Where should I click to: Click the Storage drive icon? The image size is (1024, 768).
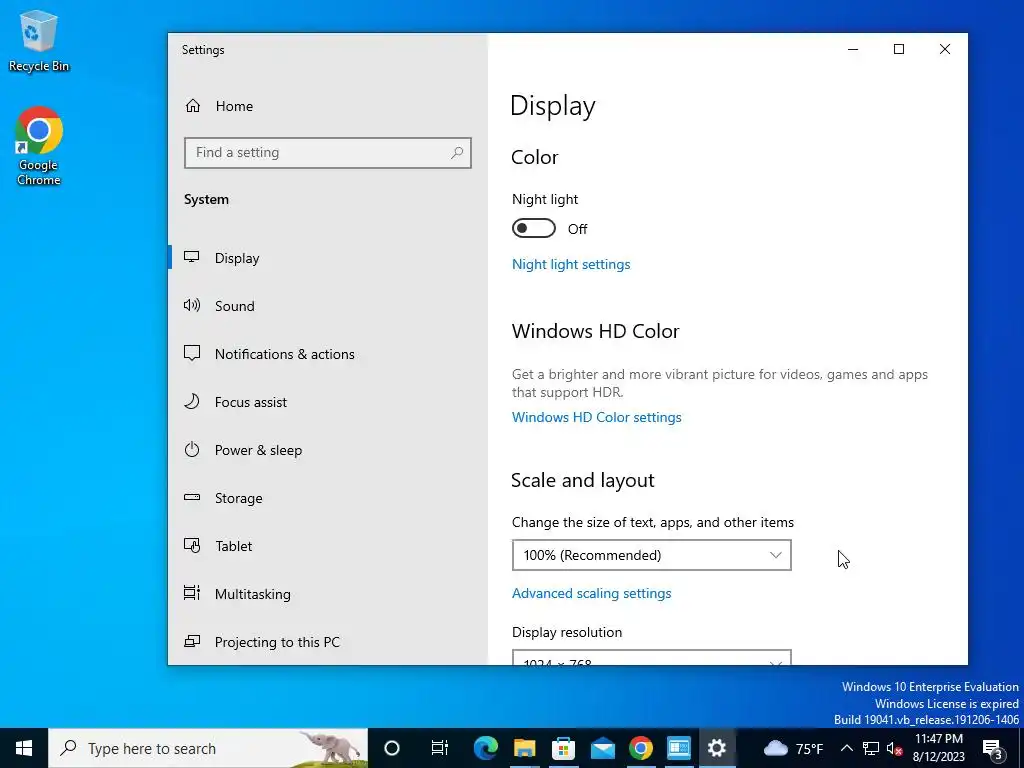[x=192, y=497]
